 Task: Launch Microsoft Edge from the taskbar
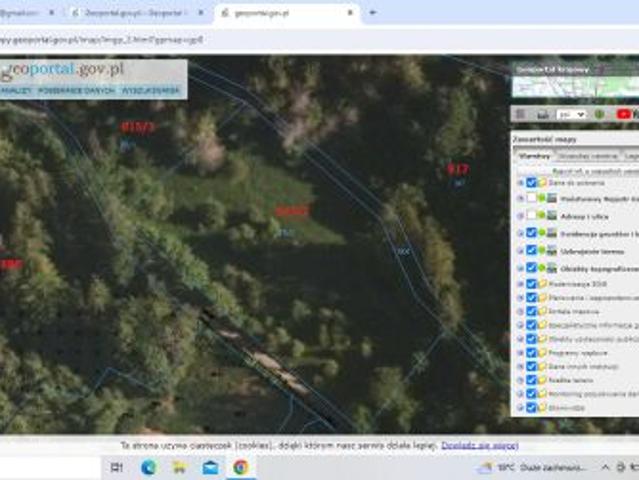click(149, 467)
